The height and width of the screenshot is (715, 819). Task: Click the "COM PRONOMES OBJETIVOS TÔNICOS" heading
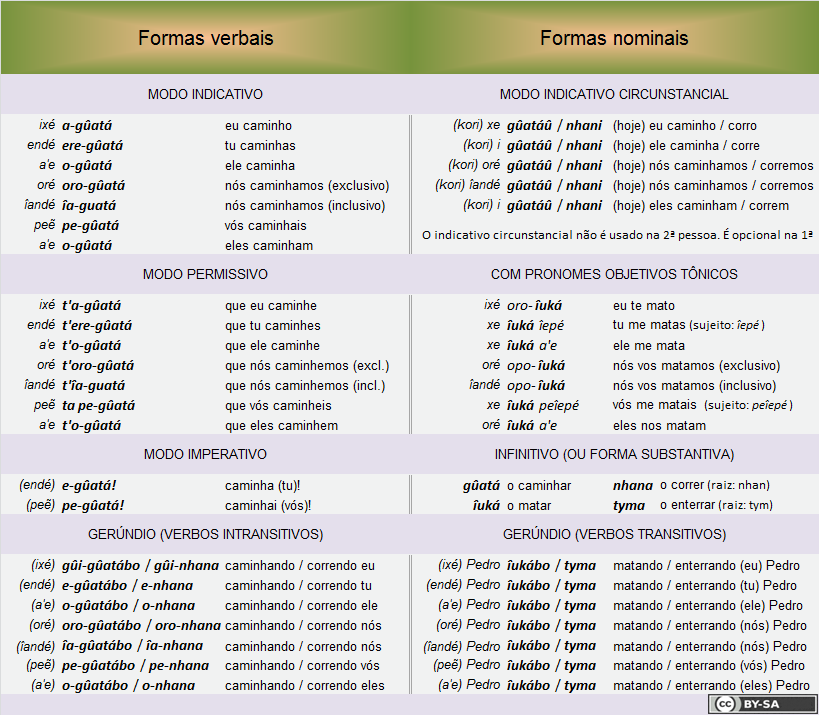coord(614,274)
